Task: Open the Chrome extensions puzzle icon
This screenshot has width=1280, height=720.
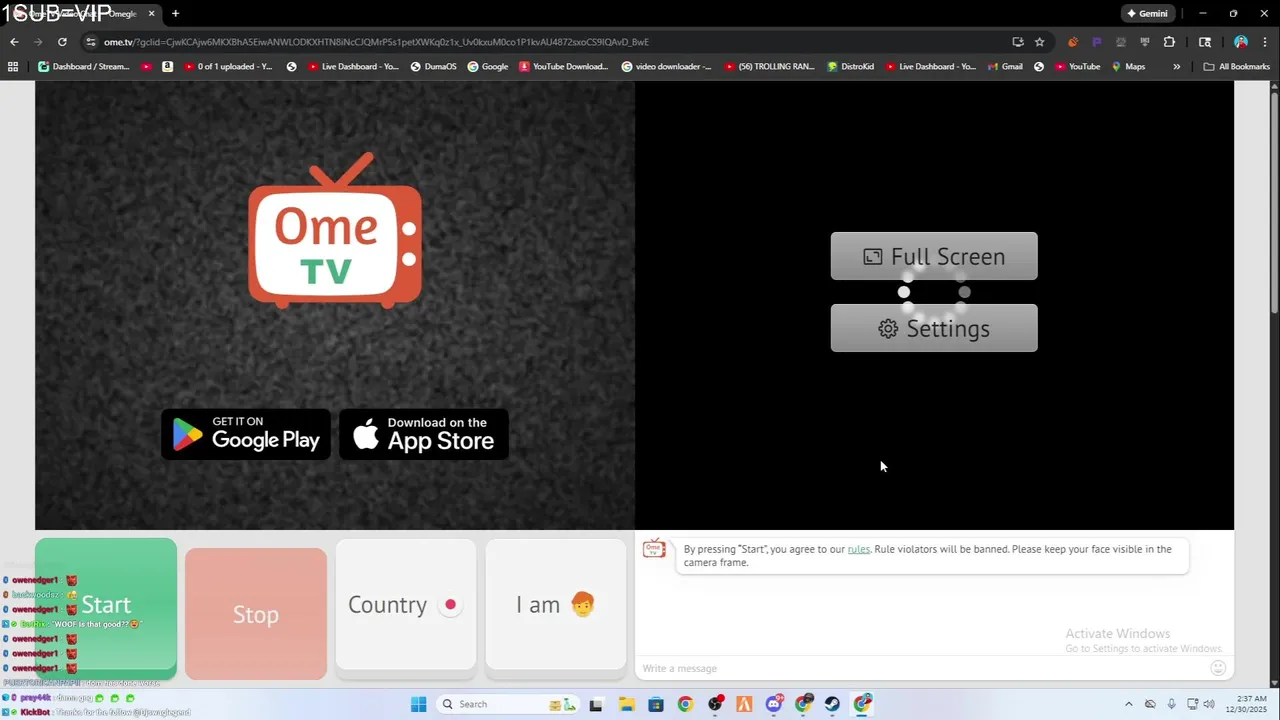Action: [x=1169, y=42]
